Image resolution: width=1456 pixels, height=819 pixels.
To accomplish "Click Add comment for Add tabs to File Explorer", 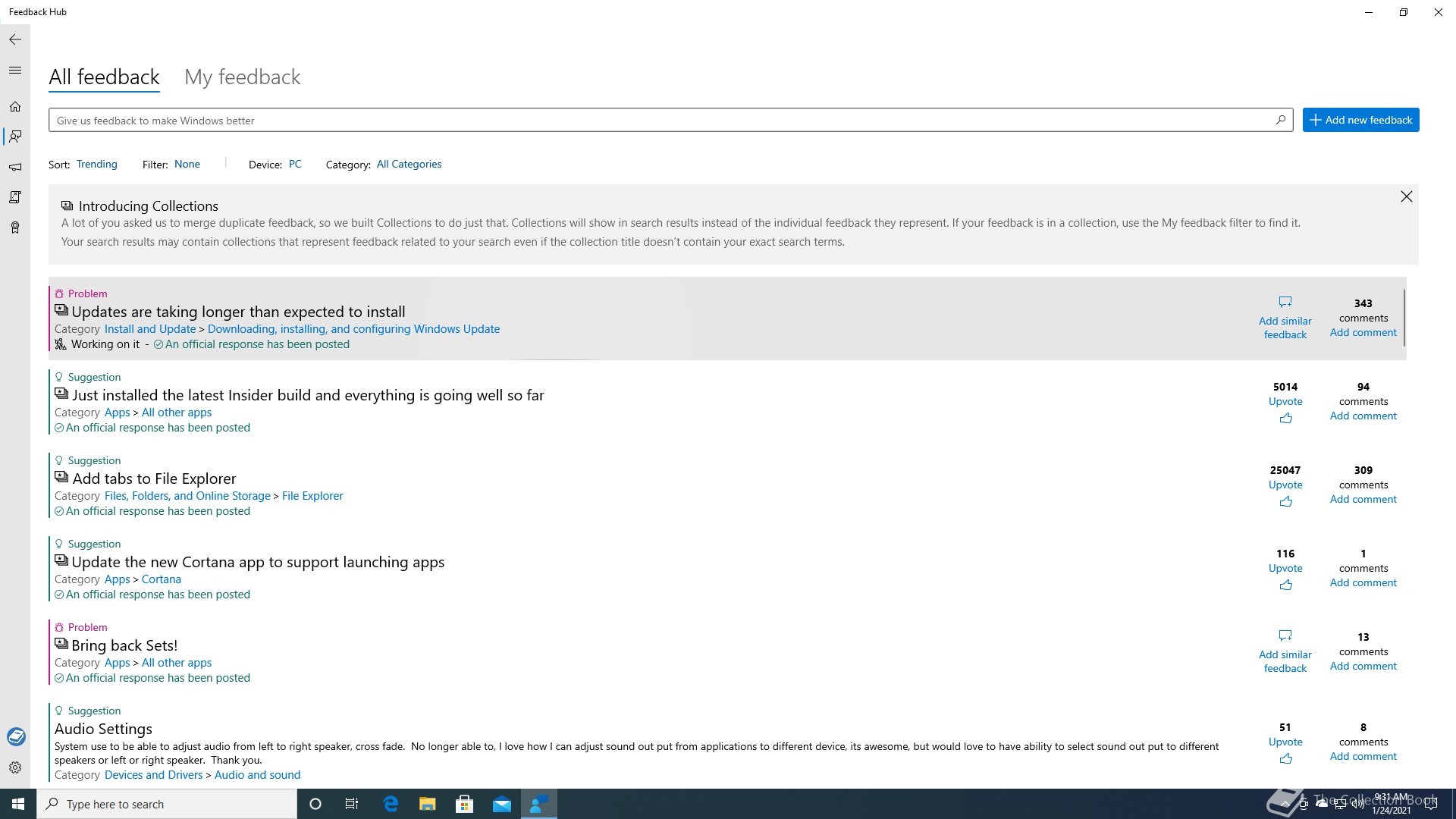I will 1363,499.
